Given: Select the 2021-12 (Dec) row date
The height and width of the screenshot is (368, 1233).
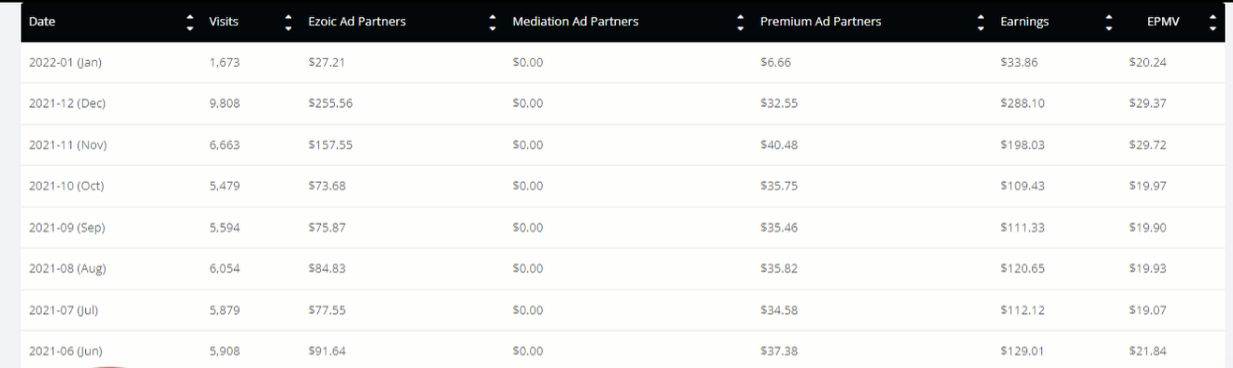Looking at the screenshot, I should click(67, 104).
